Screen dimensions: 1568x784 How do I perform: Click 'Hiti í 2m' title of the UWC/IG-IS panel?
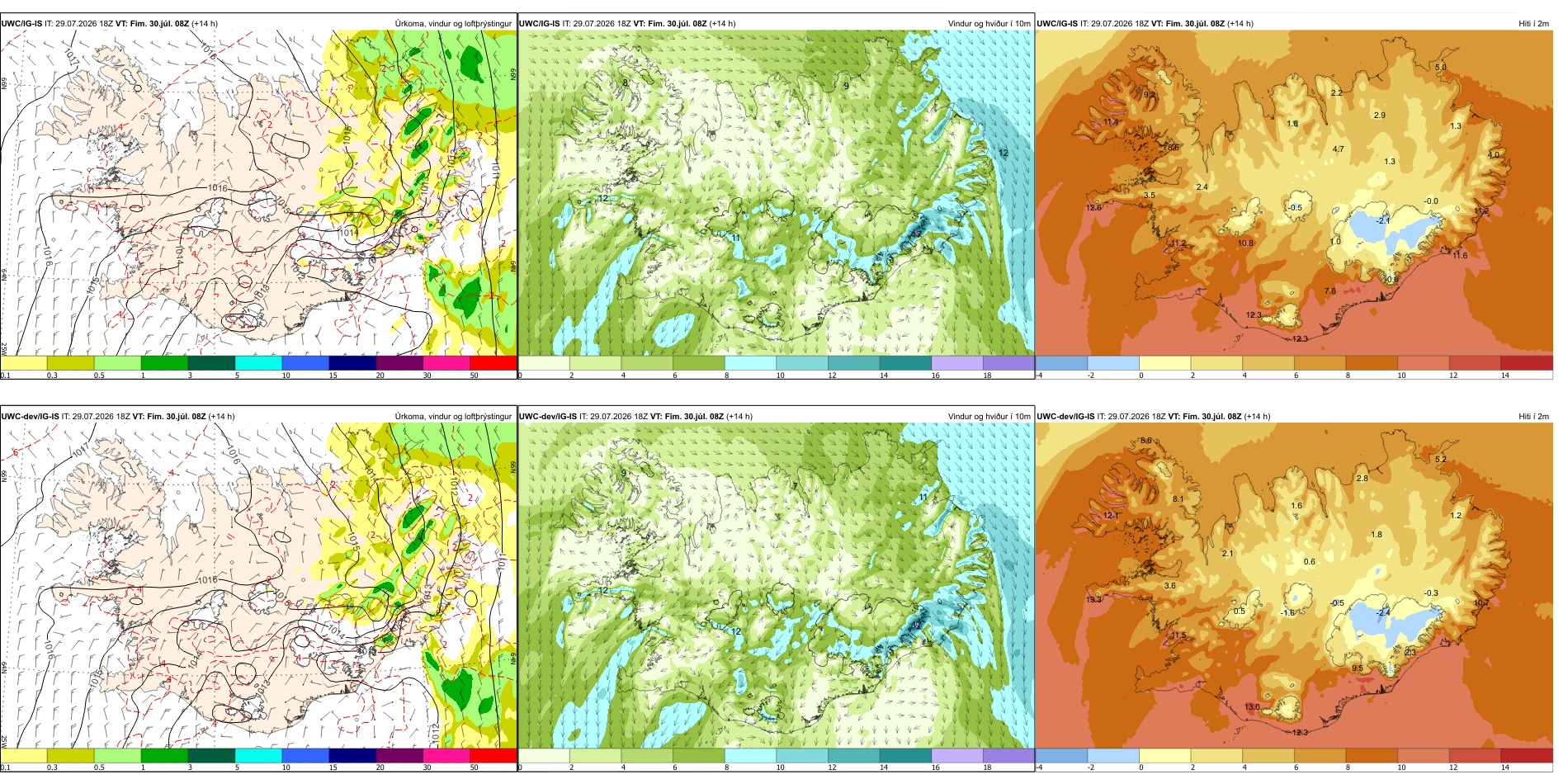(x=1533, y=24)
